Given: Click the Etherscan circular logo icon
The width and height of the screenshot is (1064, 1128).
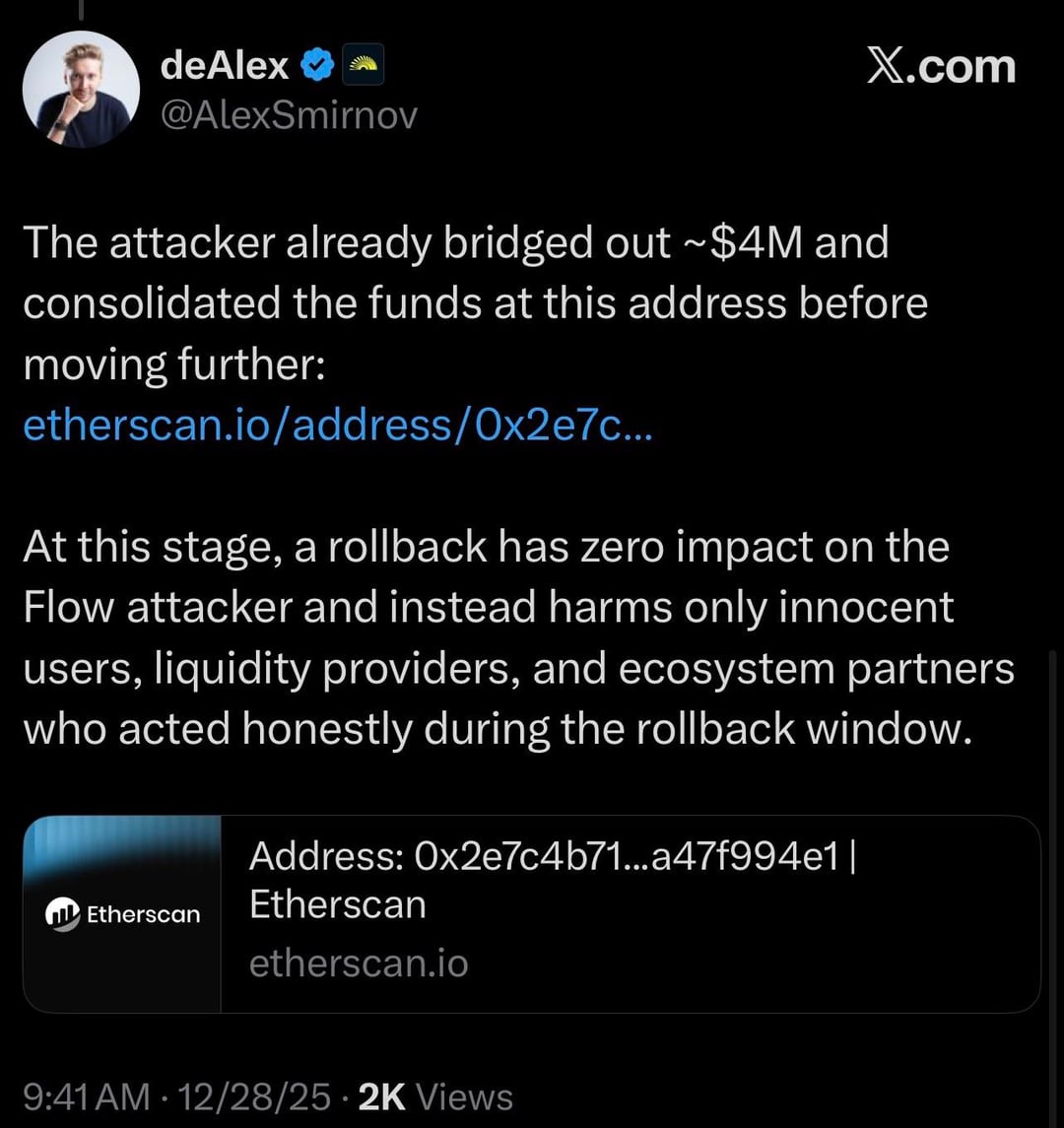Looking at the screenshot, I should point(63,914).
